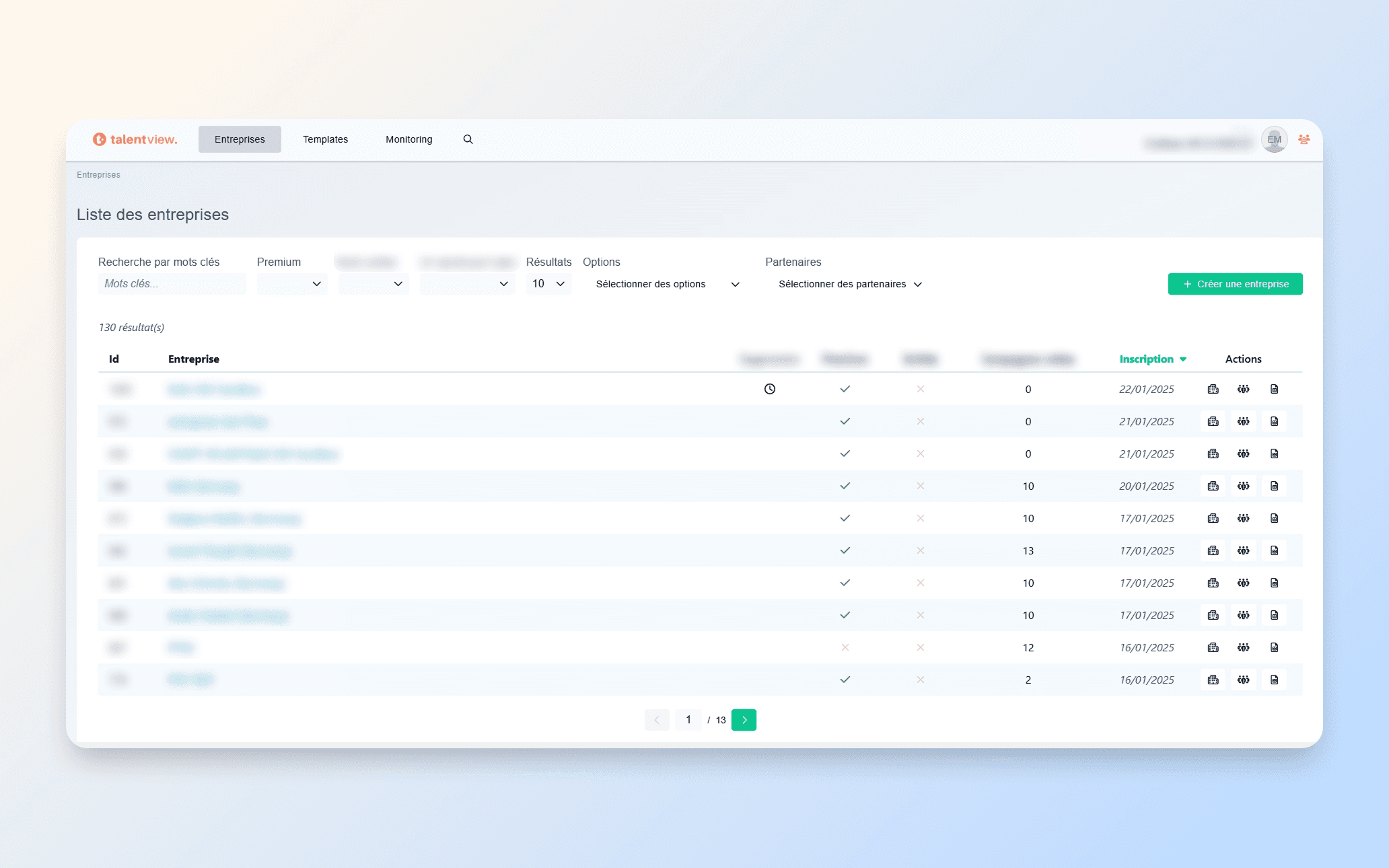Click people icon in row with 12 count
The height and width of the screenshot is (868, 1389).
click(x=1243, y=647)
